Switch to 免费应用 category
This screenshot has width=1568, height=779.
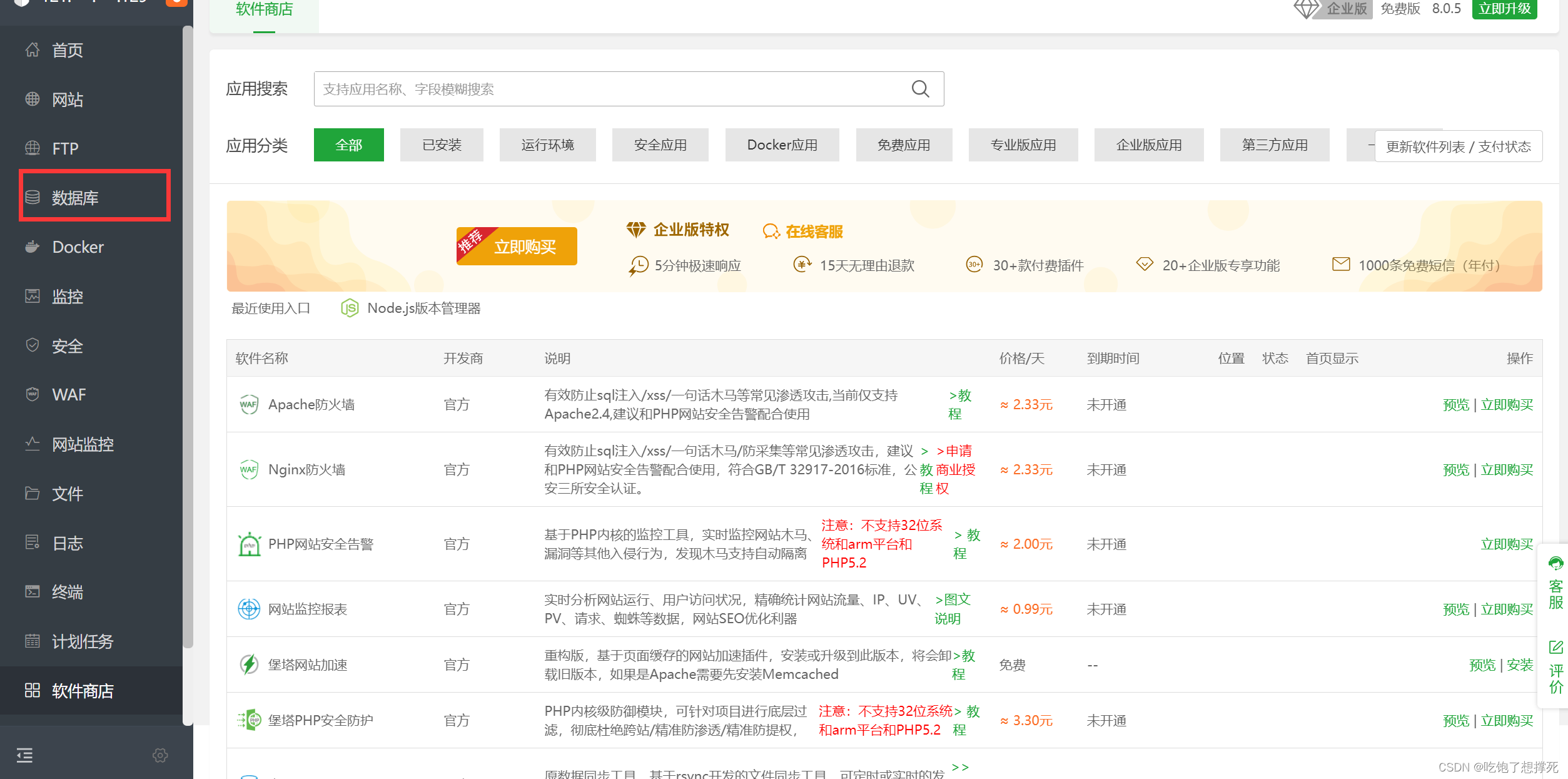tap(903, 145)
